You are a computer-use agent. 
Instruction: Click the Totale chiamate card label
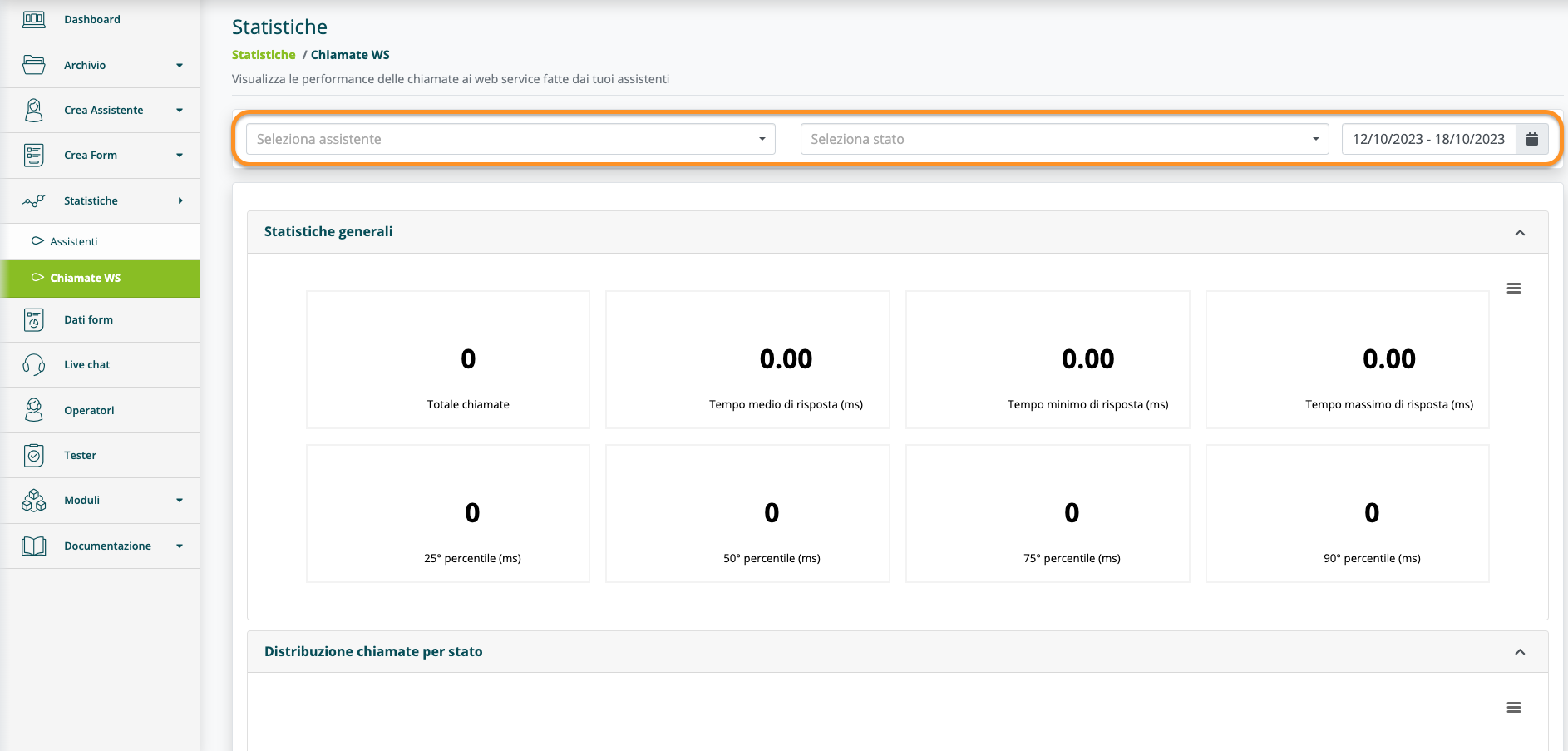[x=468, y=404]
